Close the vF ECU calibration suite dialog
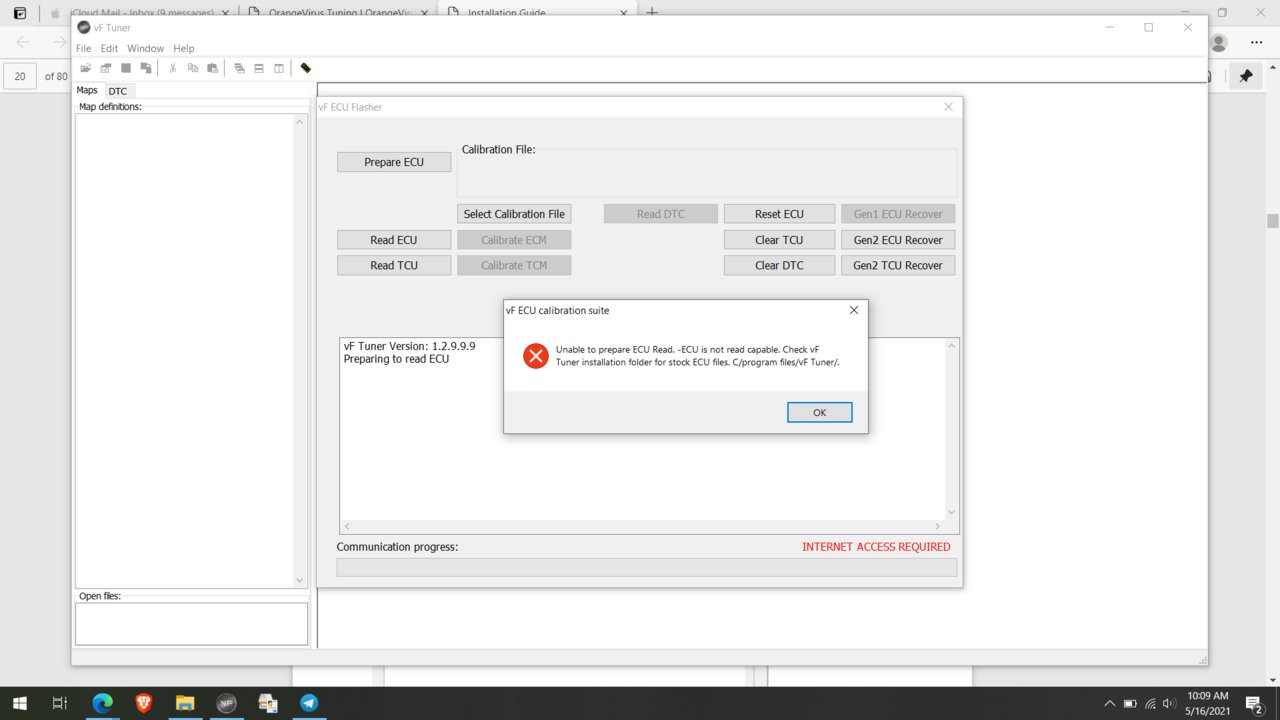Viewport: 1280px width, 720px height. pyautogui.click(x=853, y=310)
